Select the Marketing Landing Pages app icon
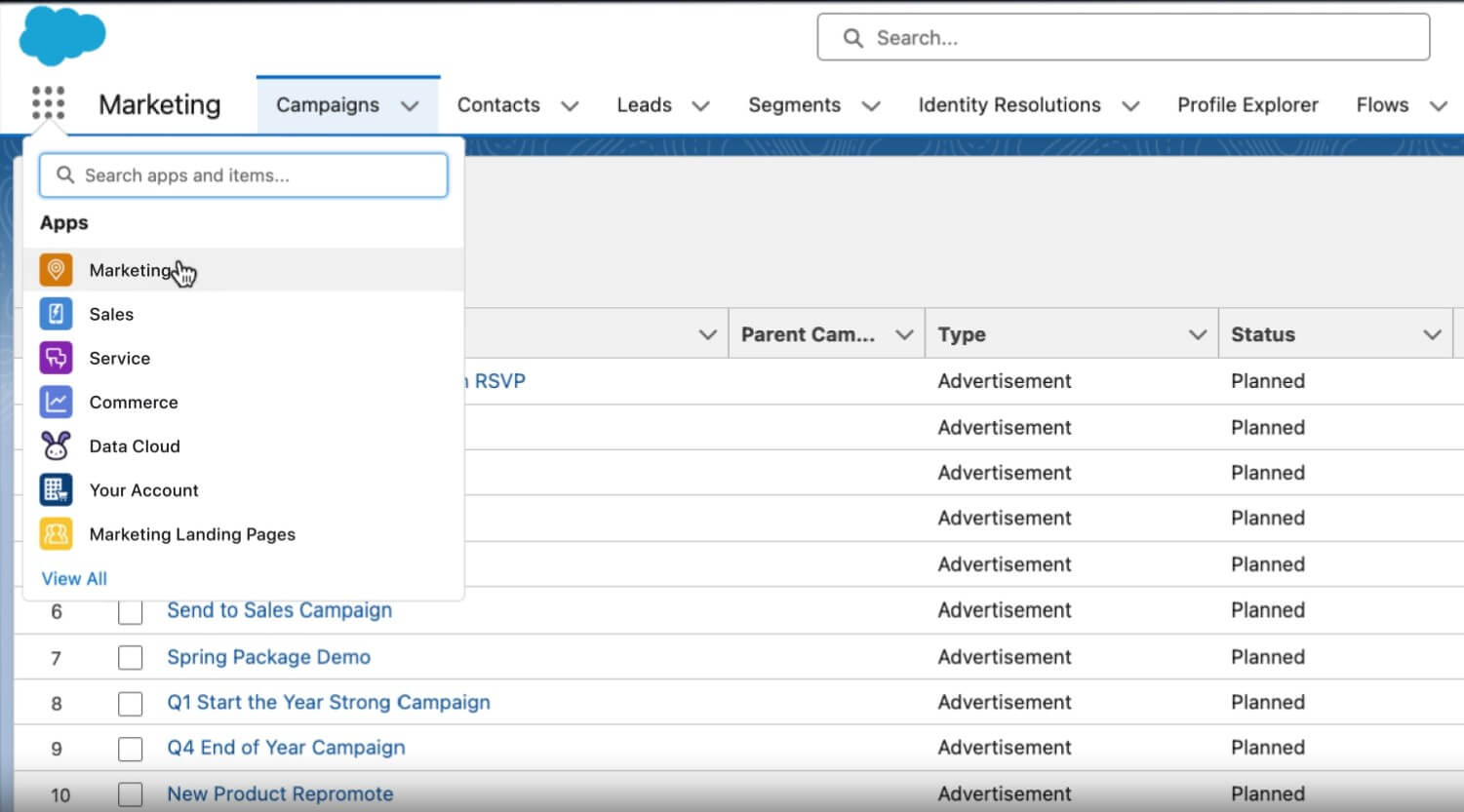This screenshot has width=1464, height=812. (x=56, y=534)
